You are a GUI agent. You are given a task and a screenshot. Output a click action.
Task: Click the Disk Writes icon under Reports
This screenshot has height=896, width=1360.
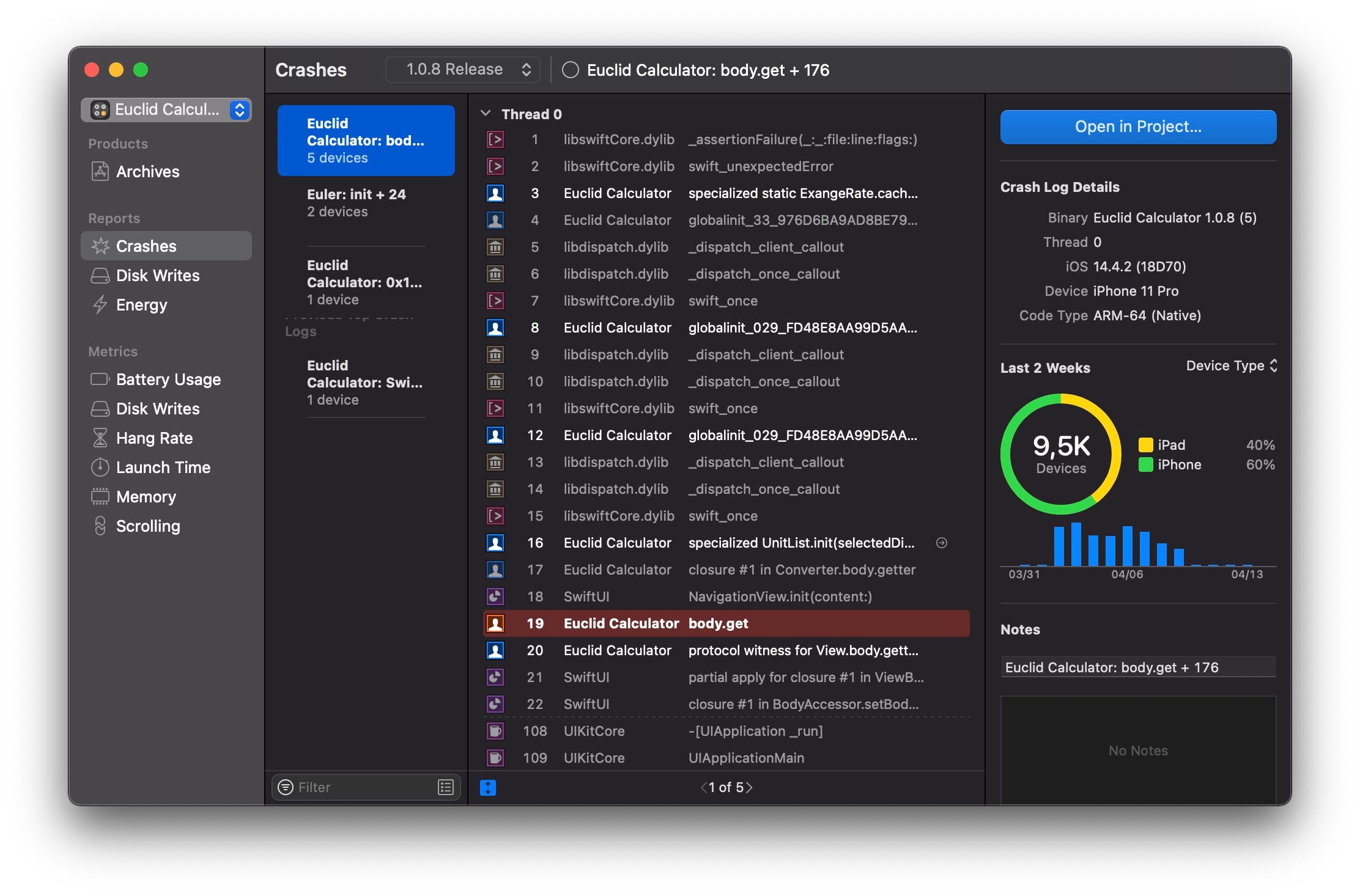[100, 276]
